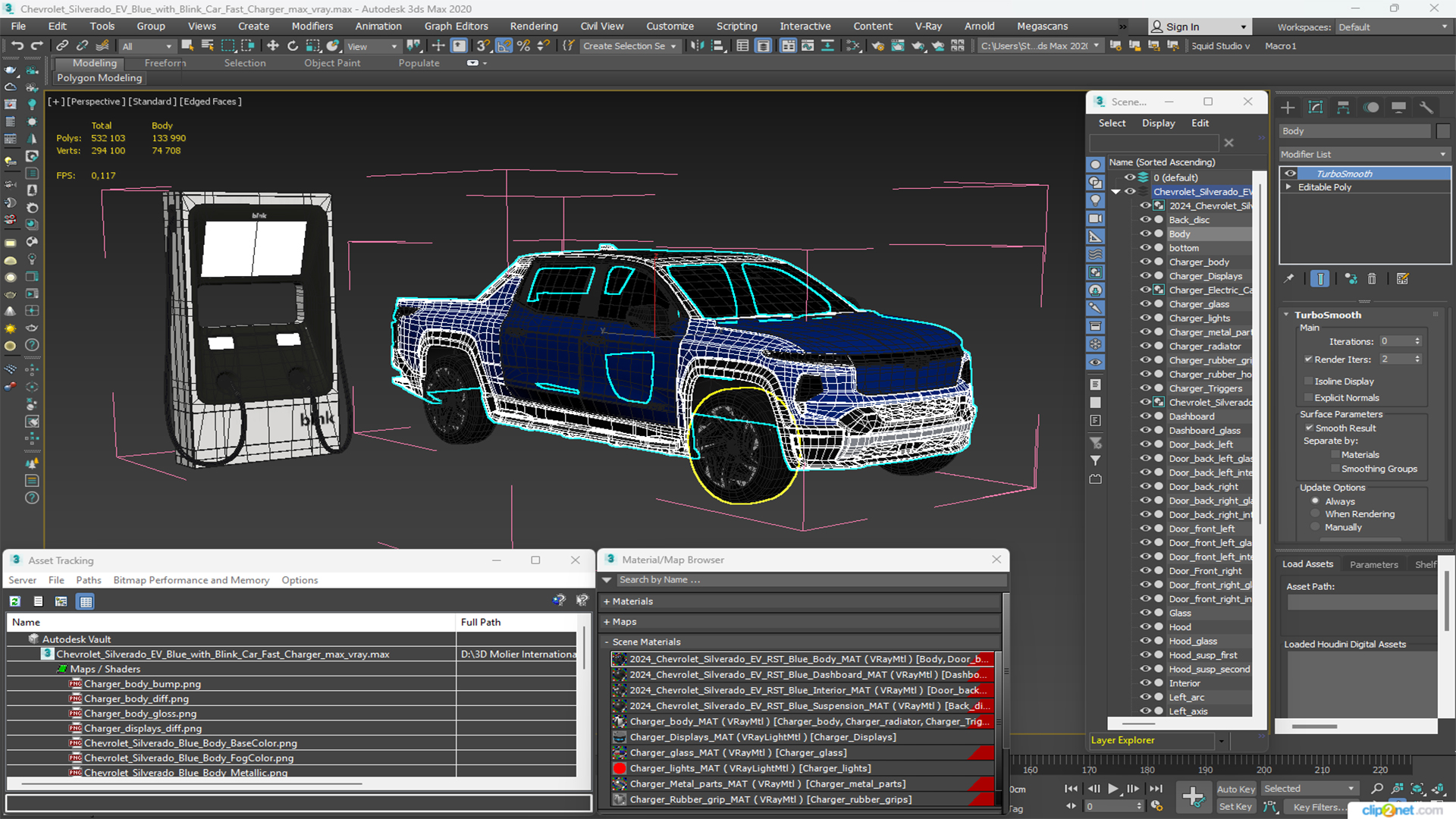1456x819 pixels.
Task: Open the Utilities wrench panel icon
Action: tap(1426, 108)
